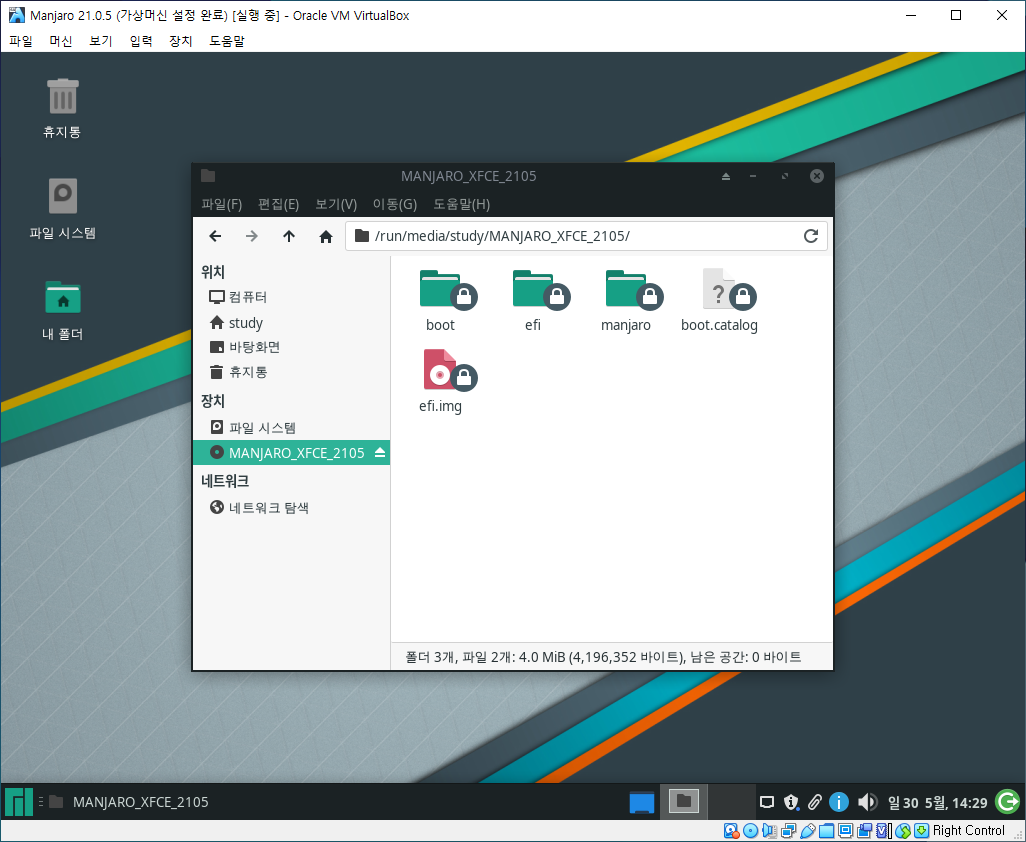Click the VirtualBox optical drive icon
This screenshot has width=1026, height=842.
click(x=751, y=831)
